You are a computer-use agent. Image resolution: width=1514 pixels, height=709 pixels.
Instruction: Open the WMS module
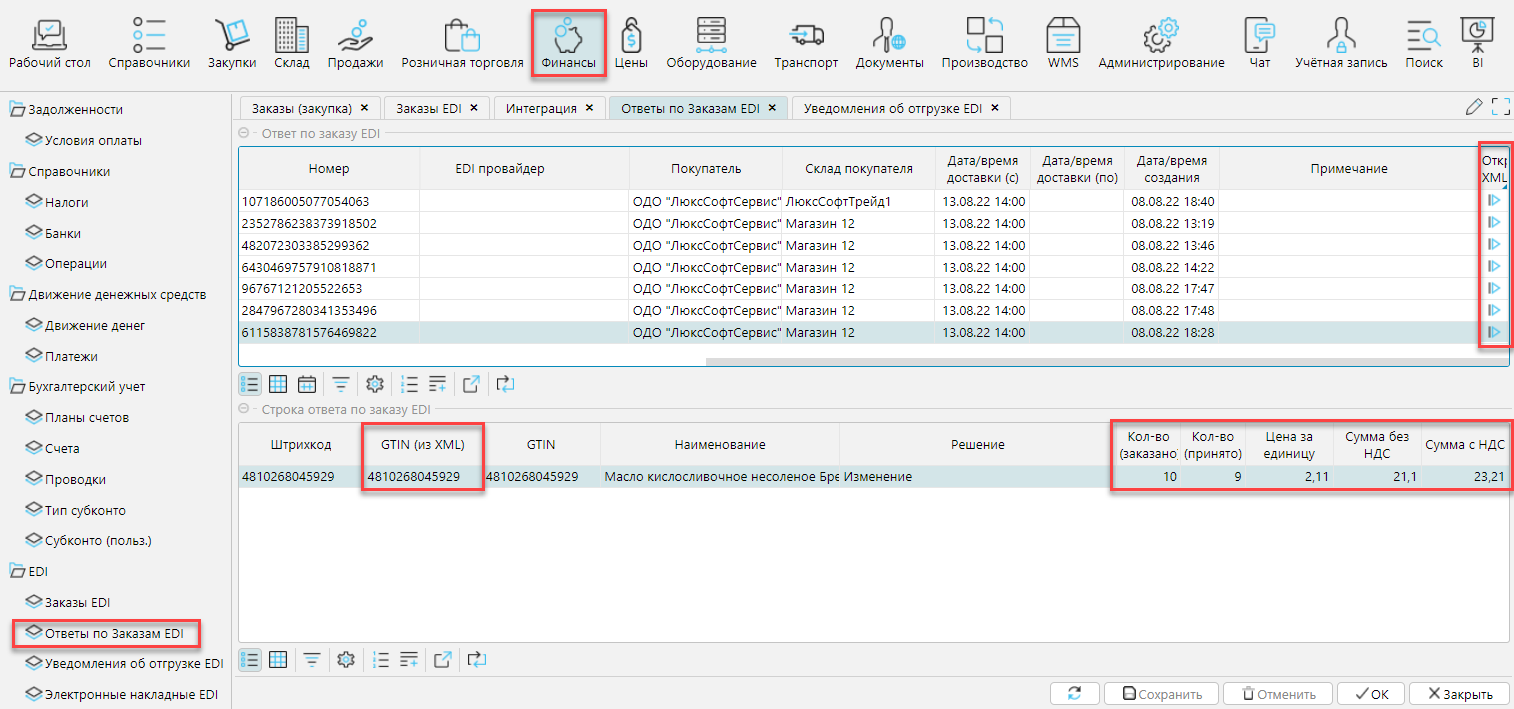click(1063, 43)
